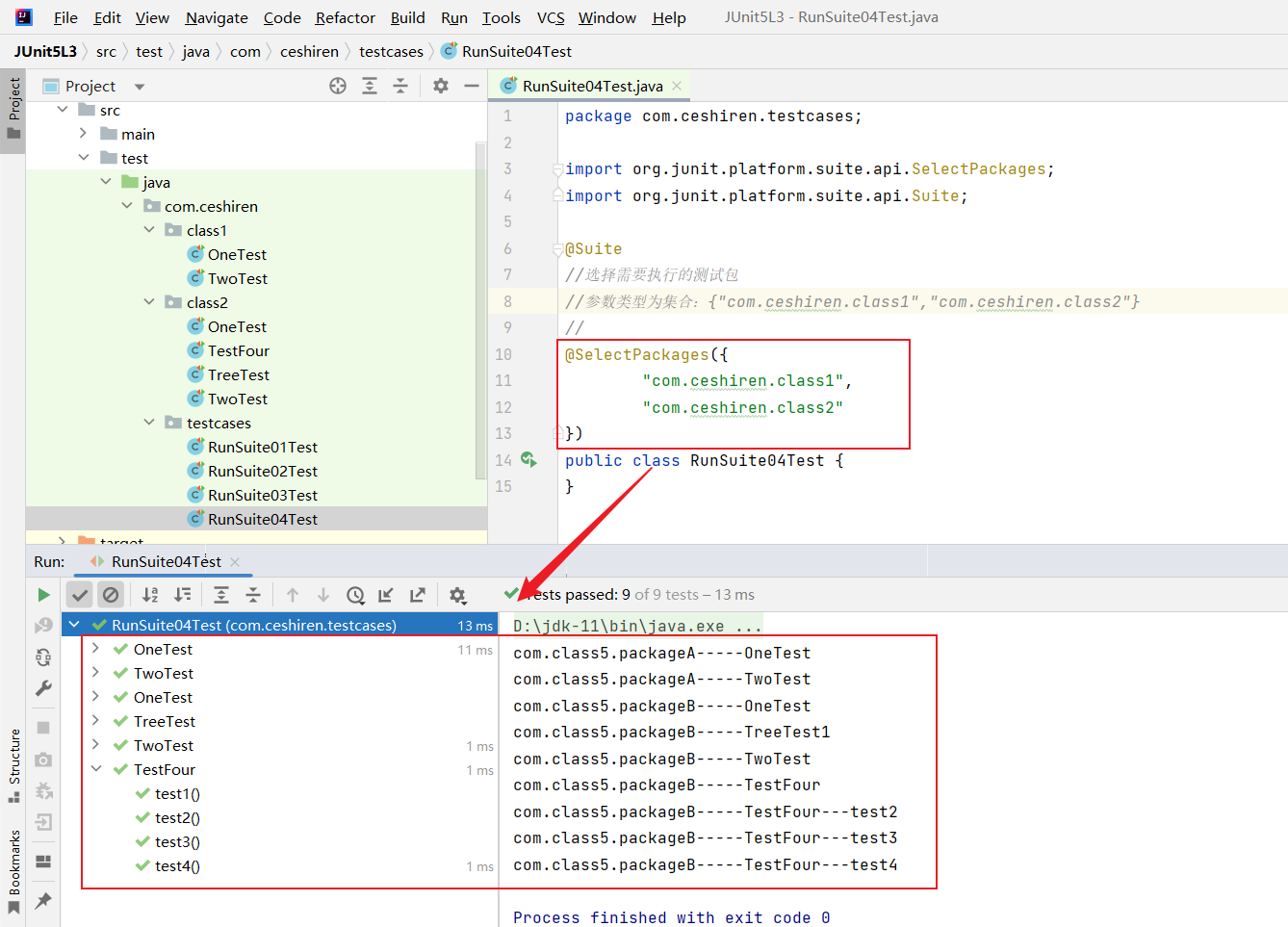The height and width of the screenshot is (927, 1288).
Task: Click the Import Tests from File icon
Action: (x=386, y=595)
